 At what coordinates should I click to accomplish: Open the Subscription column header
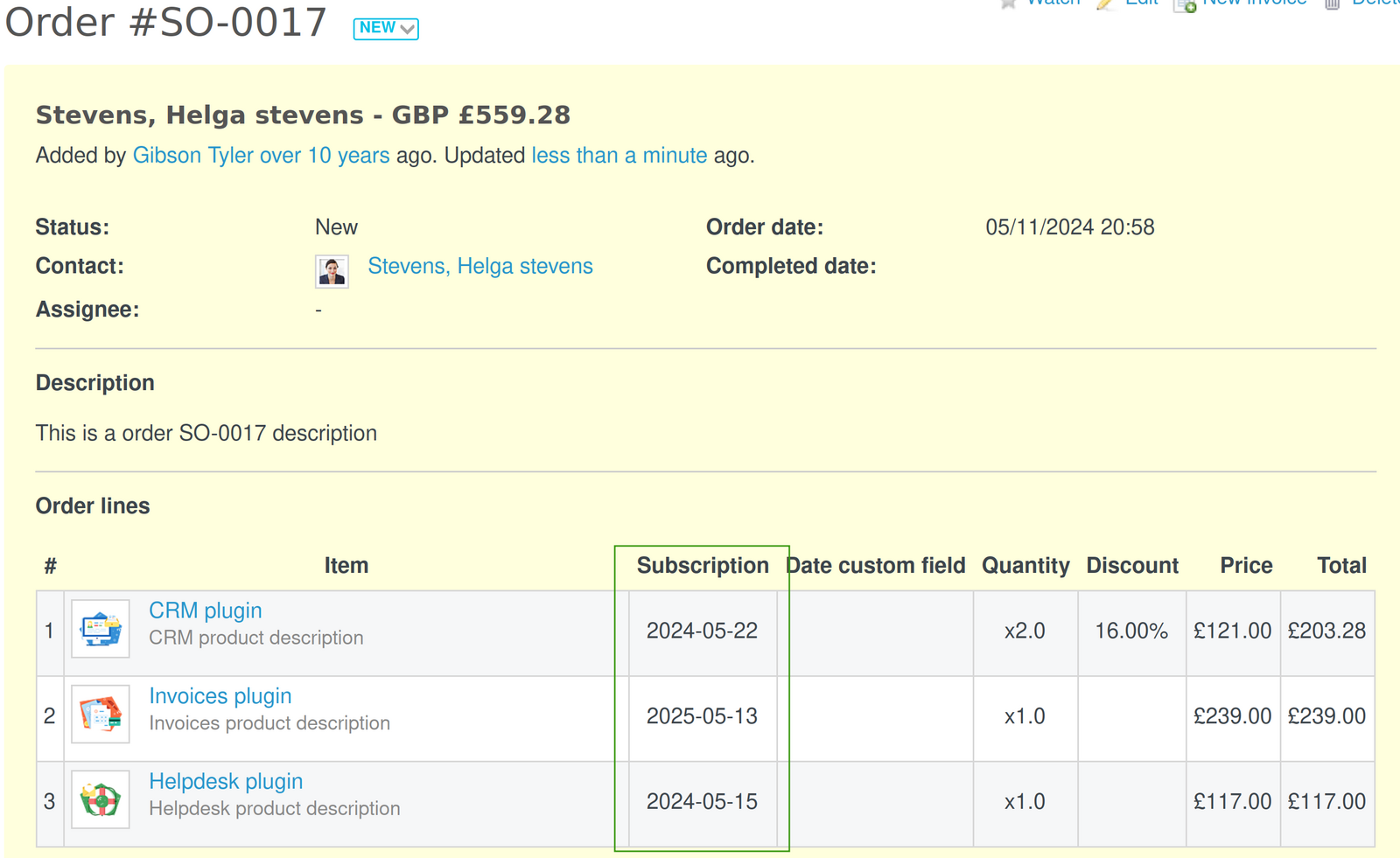point(702,566)
